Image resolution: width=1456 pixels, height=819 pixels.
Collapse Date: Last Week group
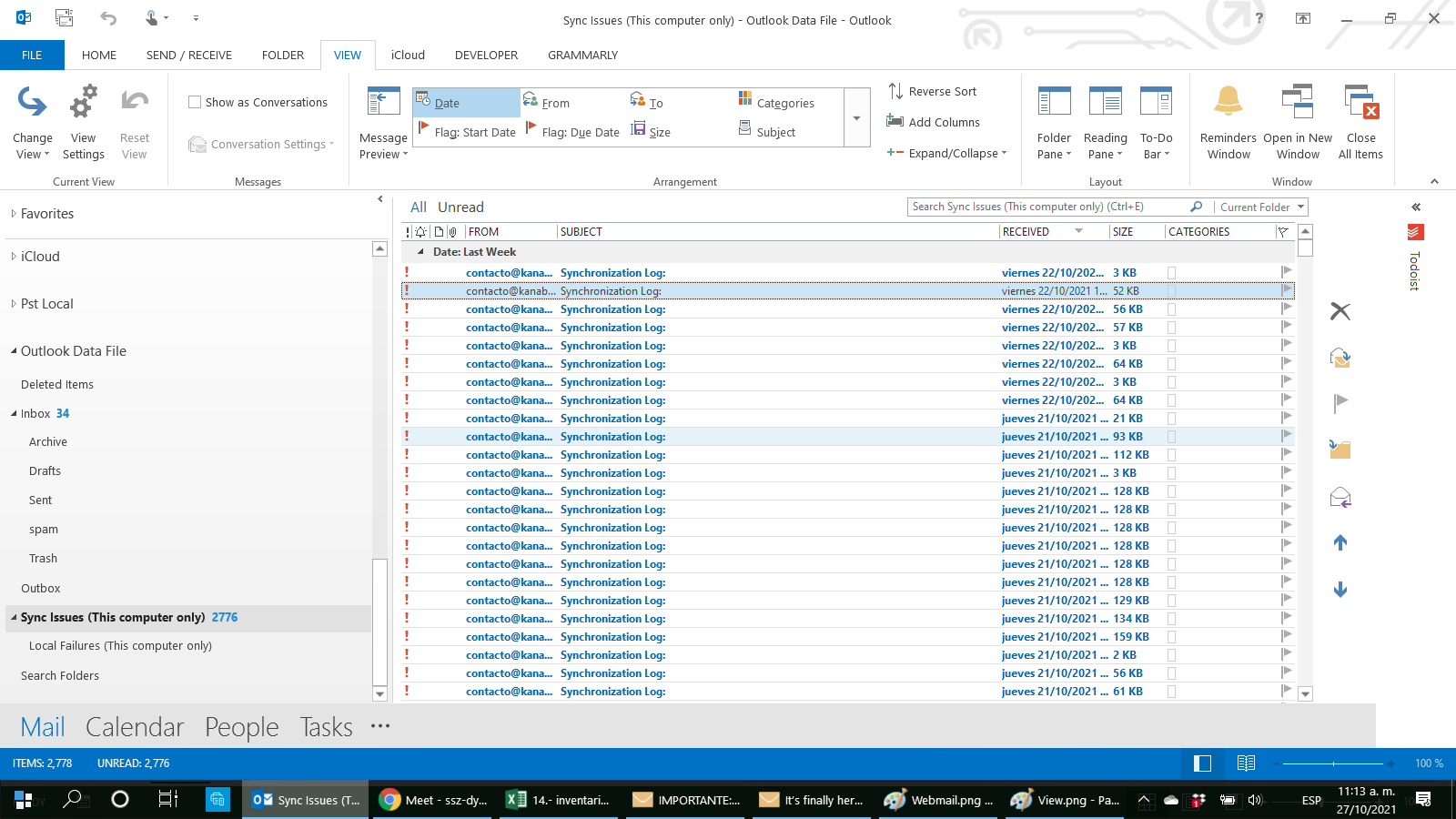420,252
